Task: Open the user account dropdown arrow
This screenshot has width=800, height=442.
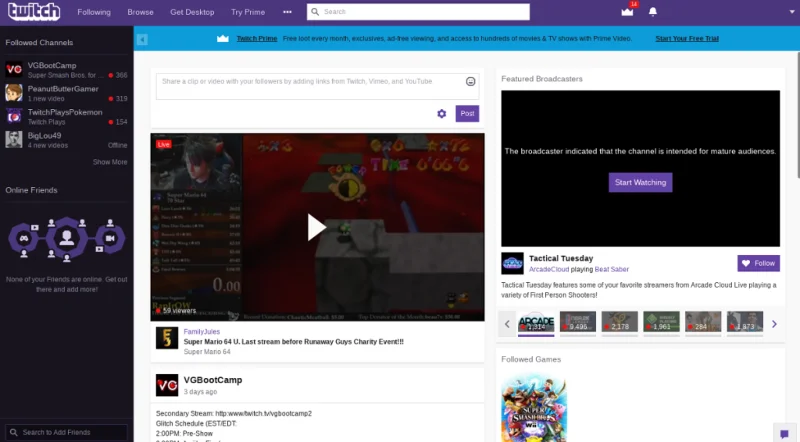Action: pos(792,12)
